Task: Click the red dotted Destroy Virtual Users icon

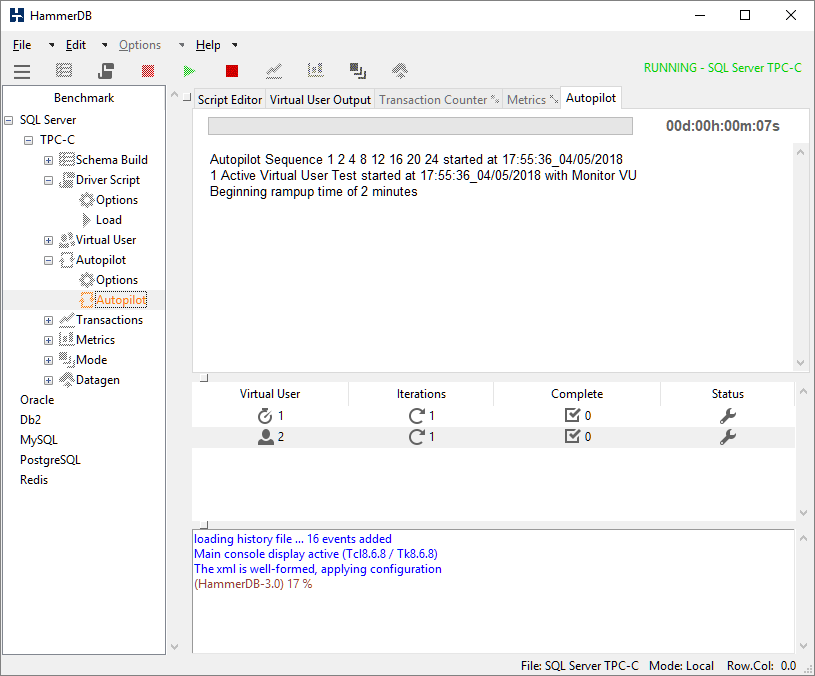Action: tap(148, 71)
